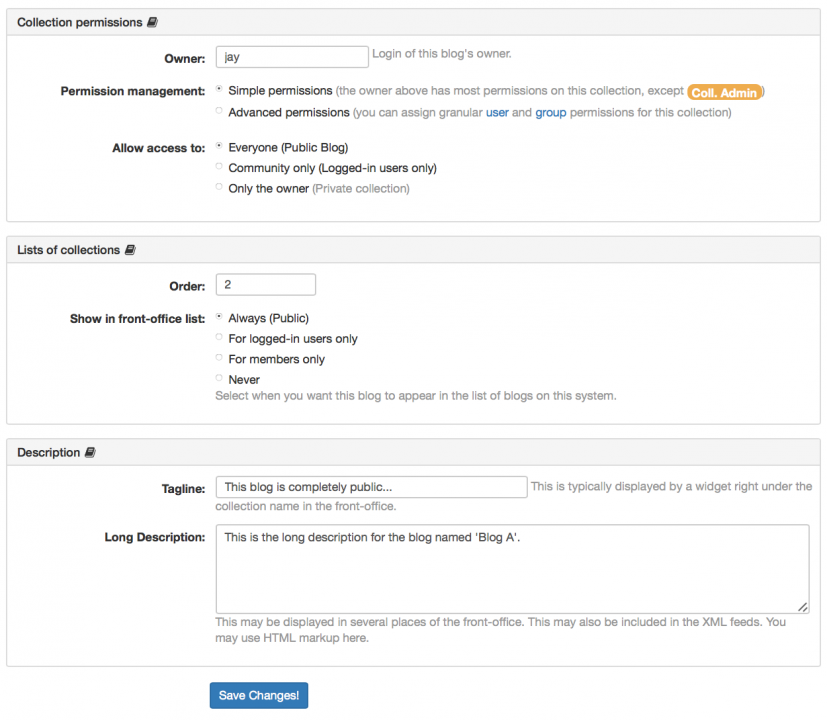This screenshot has height=720, width=827.
Task: Select Always (Public) for front-office list
Action: (x=219, y=317)
